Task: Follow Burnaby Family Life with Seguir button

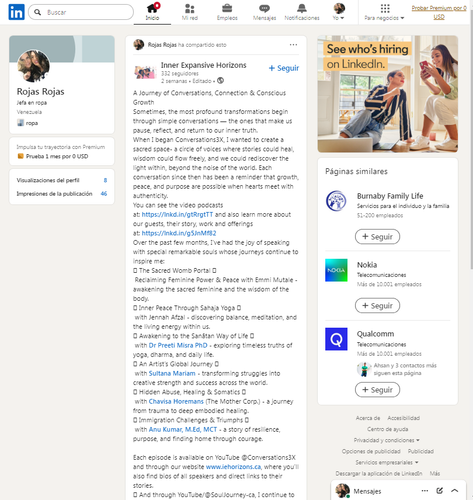Action: click(377, 237)
